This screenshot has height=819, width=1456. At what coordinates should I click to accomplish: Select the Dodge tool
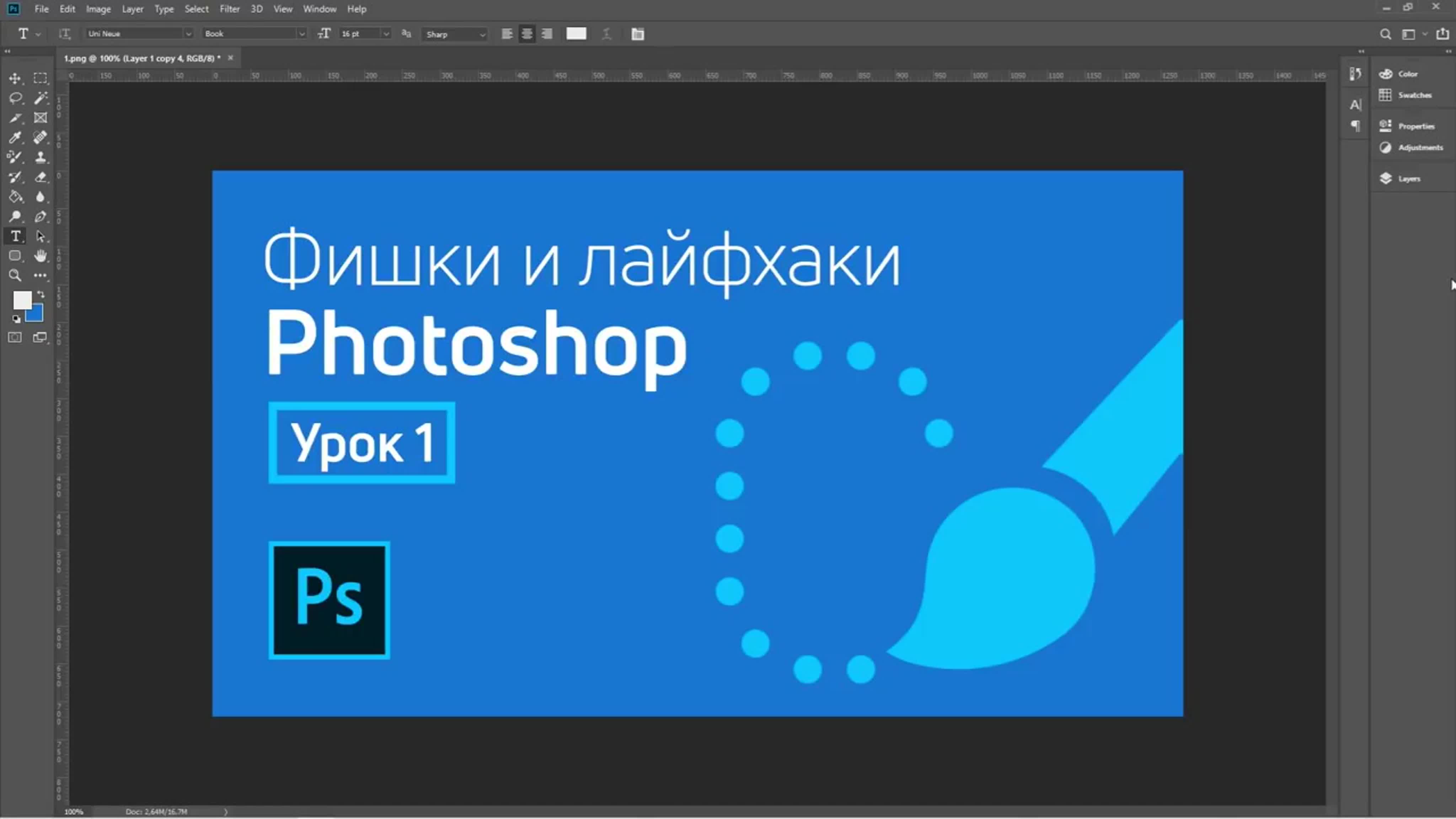click(x=15, y=216)
